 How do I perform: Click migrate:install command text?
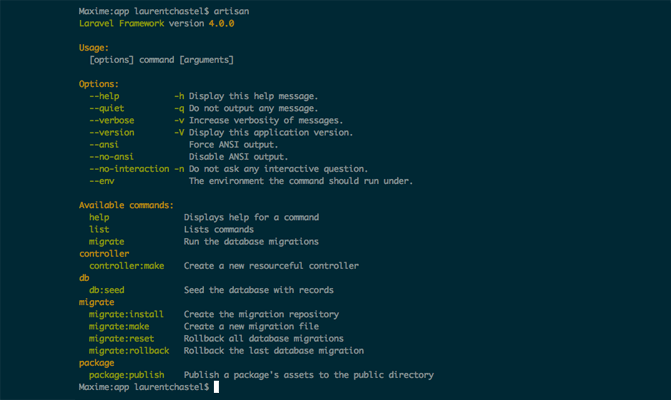126,314
